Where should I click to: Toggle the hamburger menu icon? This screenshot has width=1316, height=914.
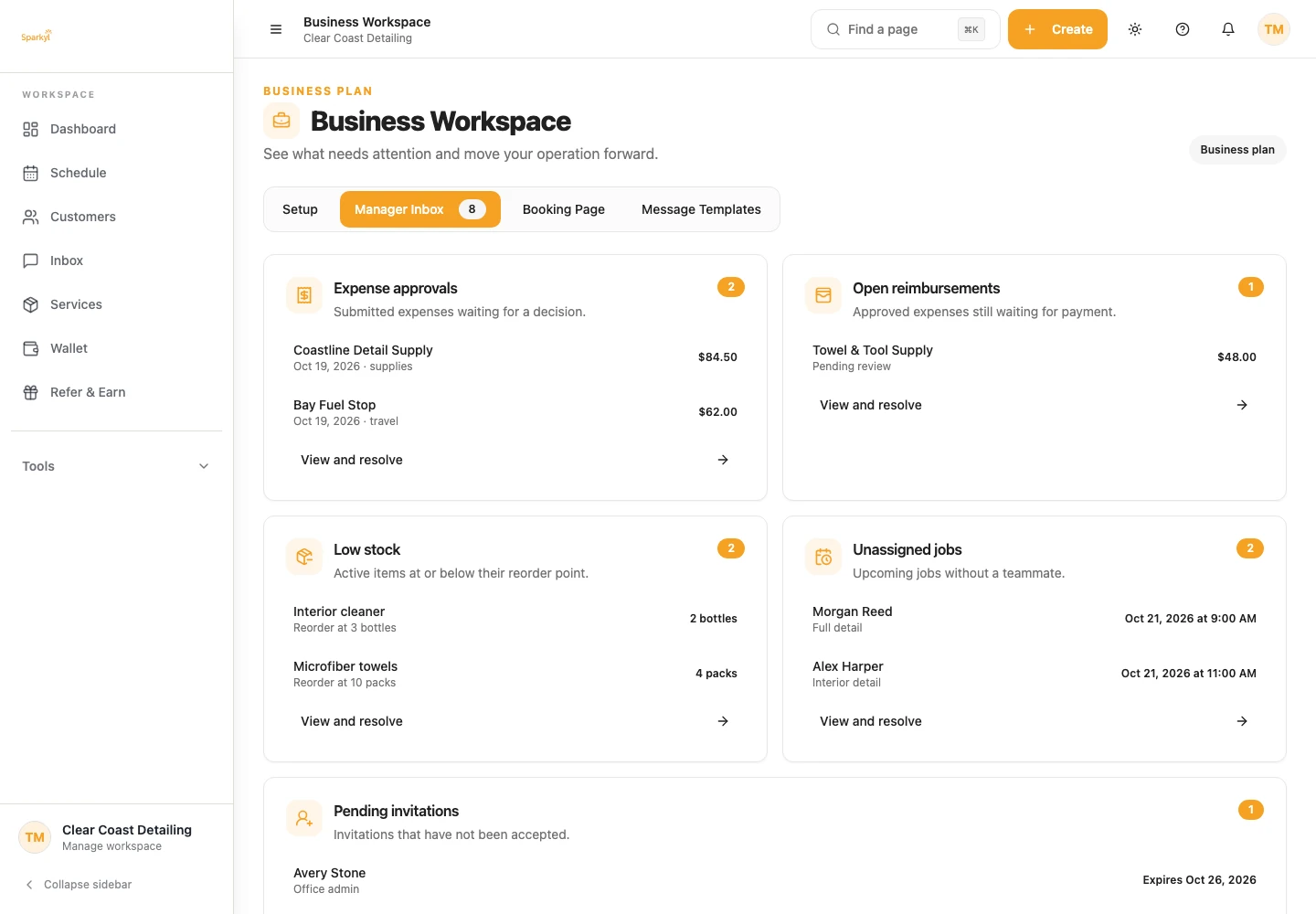[x=276, y=29]
